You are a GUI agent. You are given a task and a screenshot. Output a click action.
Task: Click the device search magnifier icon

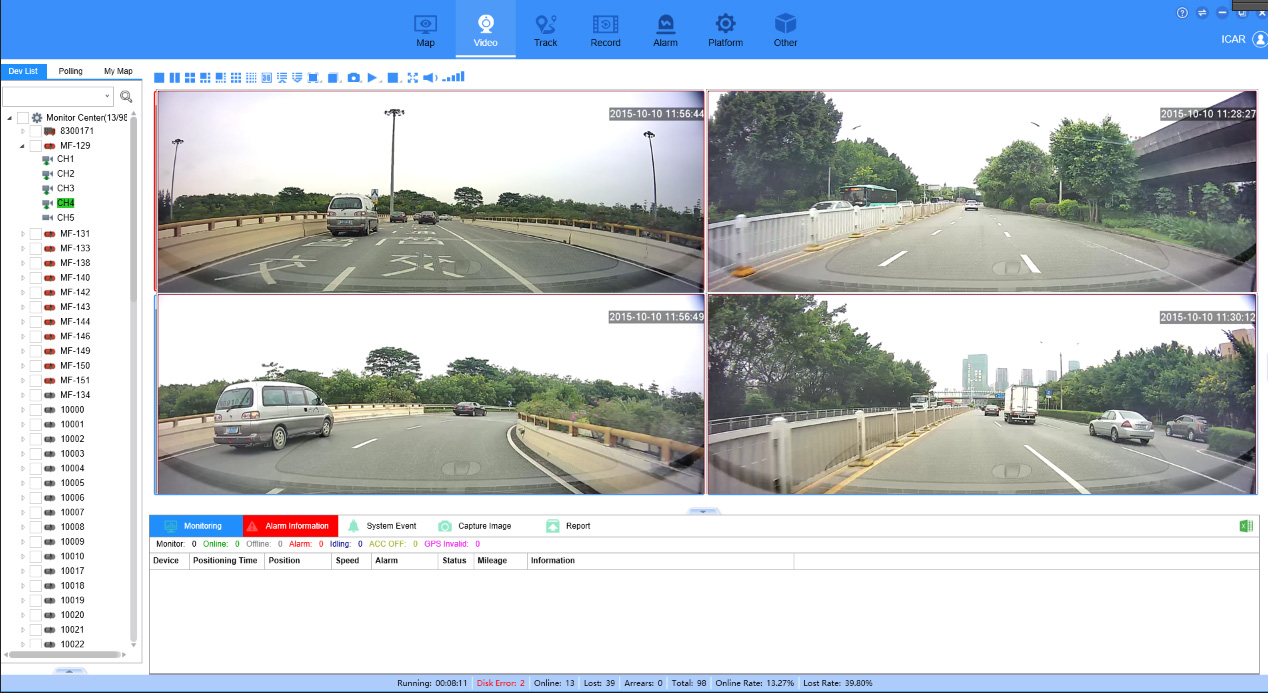[126, 97]
